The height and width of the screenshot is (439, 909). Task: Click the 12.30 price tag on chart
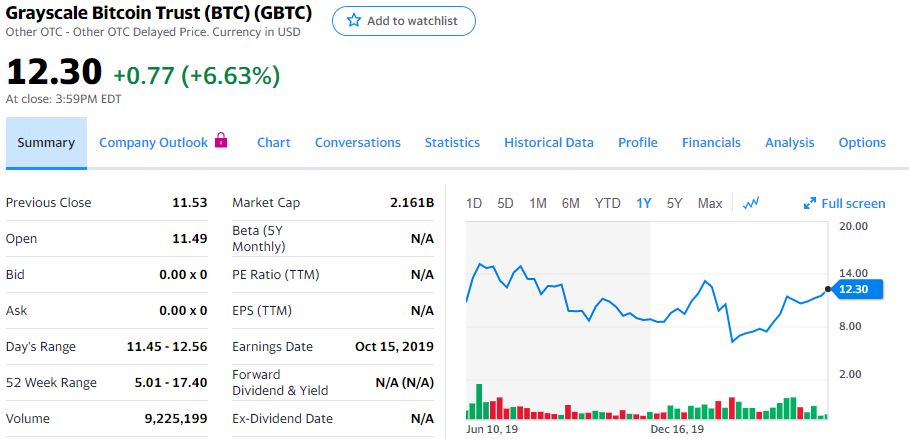click(857, 289)
